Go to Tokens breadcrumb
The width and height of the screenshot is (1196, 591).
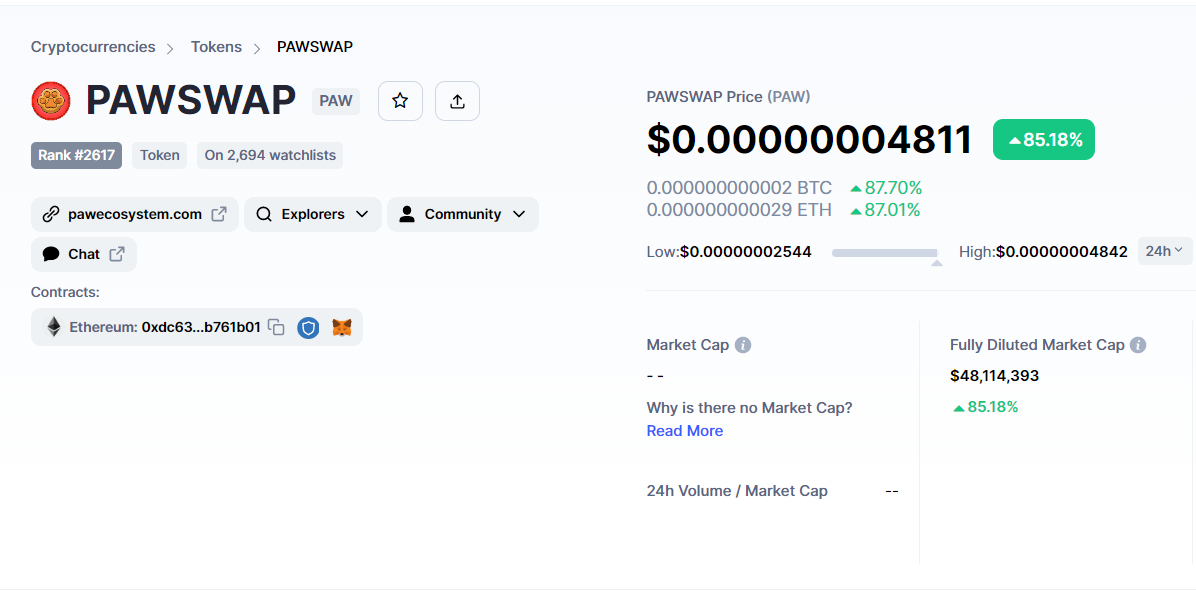coord(217,47)
